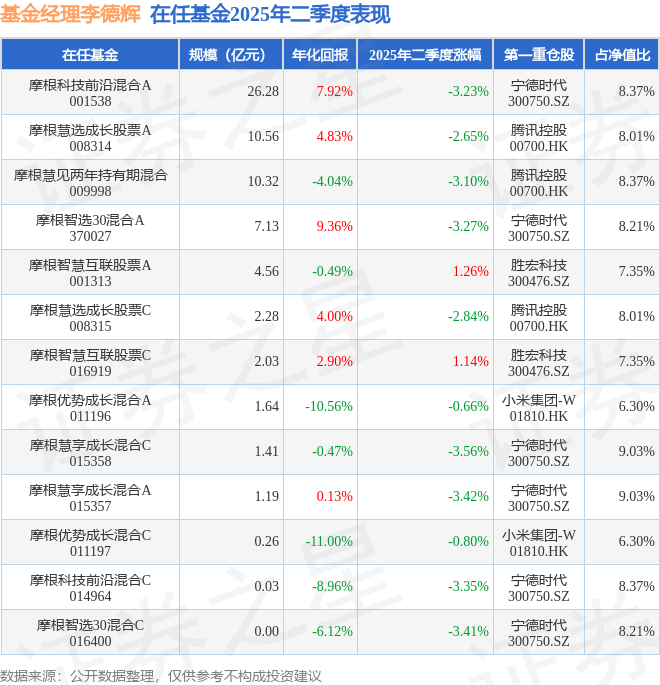This screenshot has width=660, height=685.
Task: Click 胜宏科技 300476.SZ in the 001313 row
Action: (x=539, y=273)
